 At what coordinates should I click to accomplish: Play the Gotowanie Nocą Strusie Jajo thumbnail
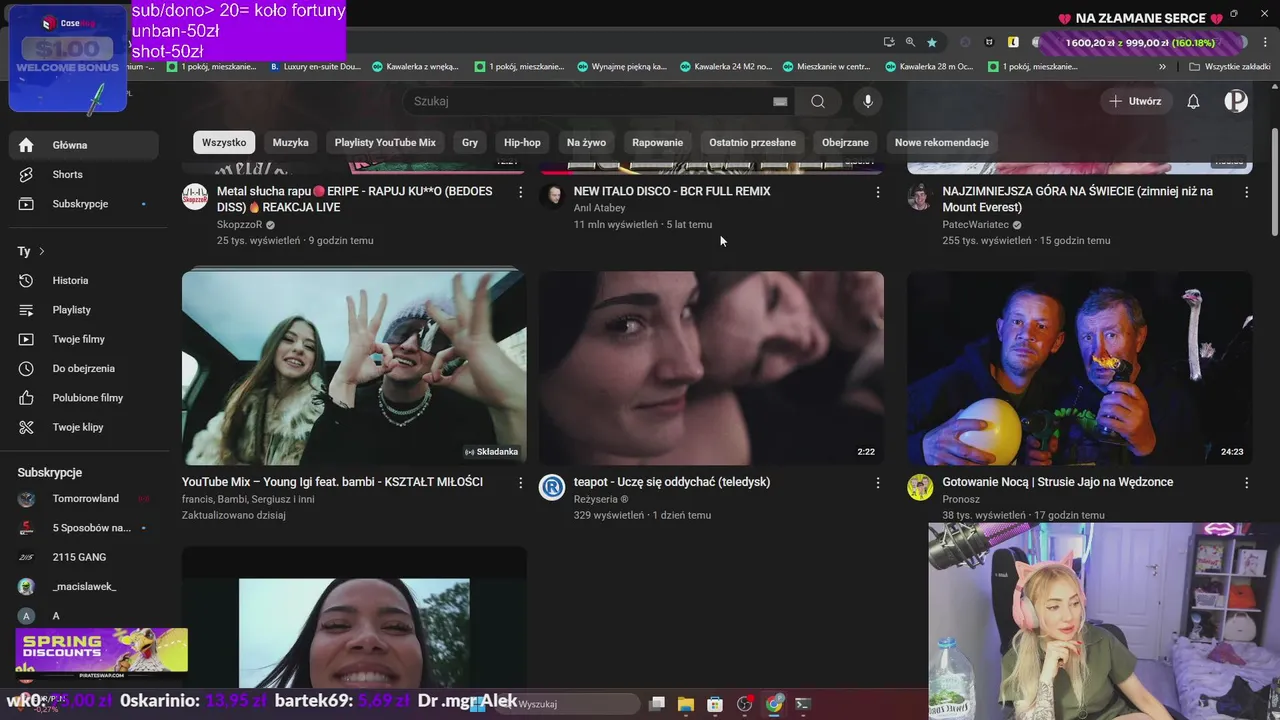pyautogui.click(x=1080, y=368)
